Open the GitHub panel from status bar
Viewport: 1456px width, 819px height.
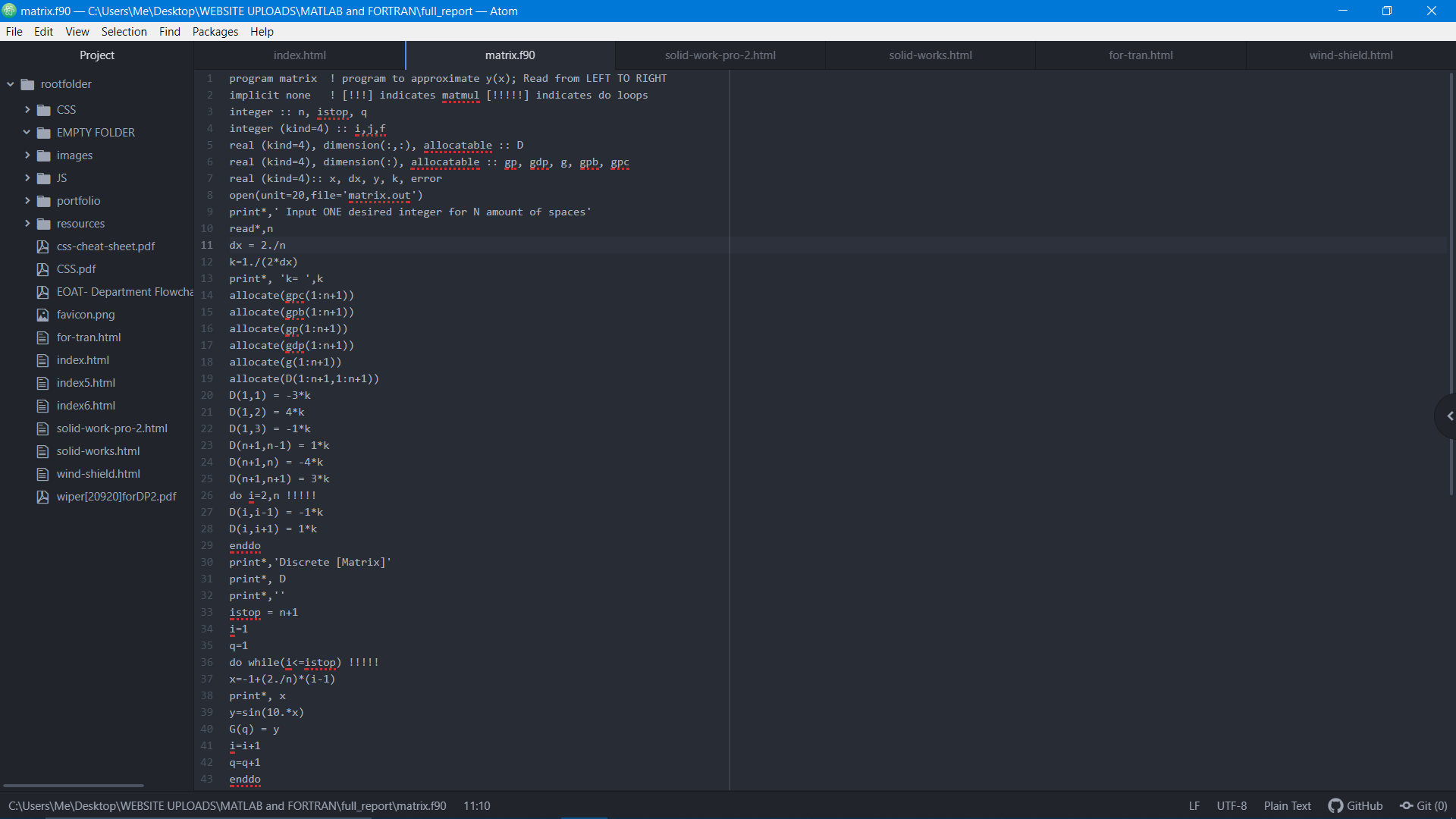1356,806
